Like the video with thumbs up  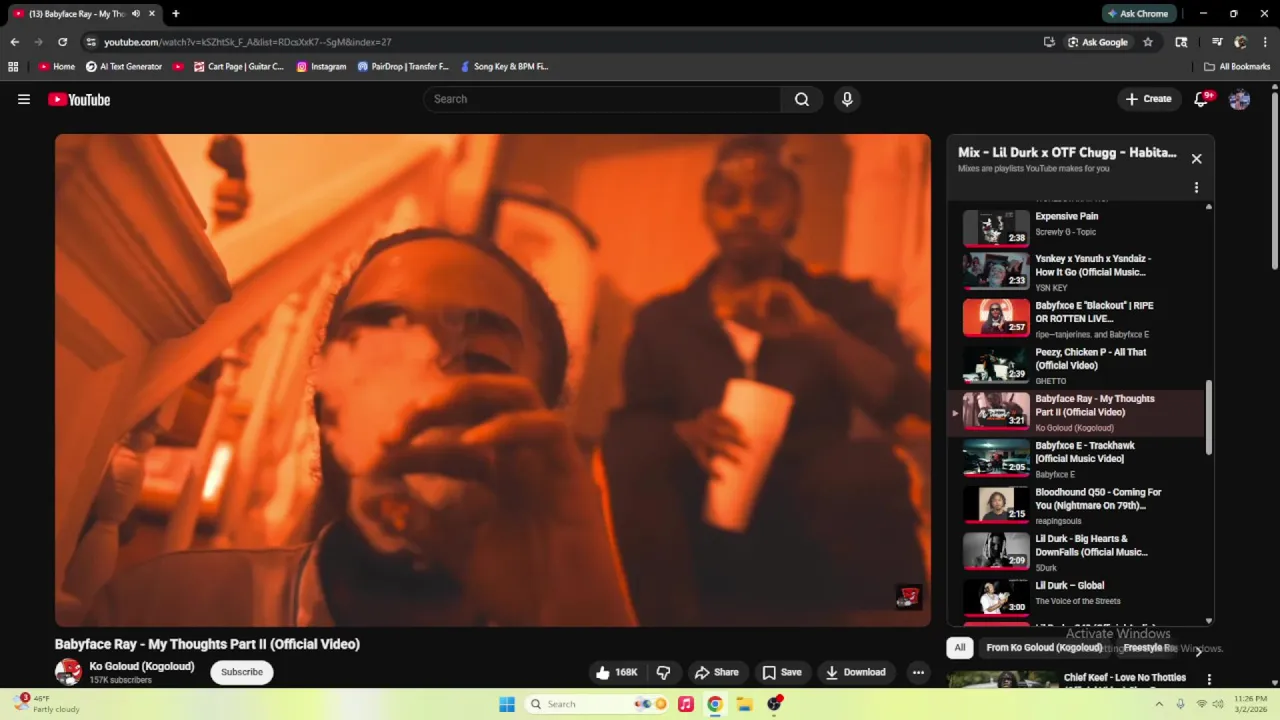click(615, 672)
